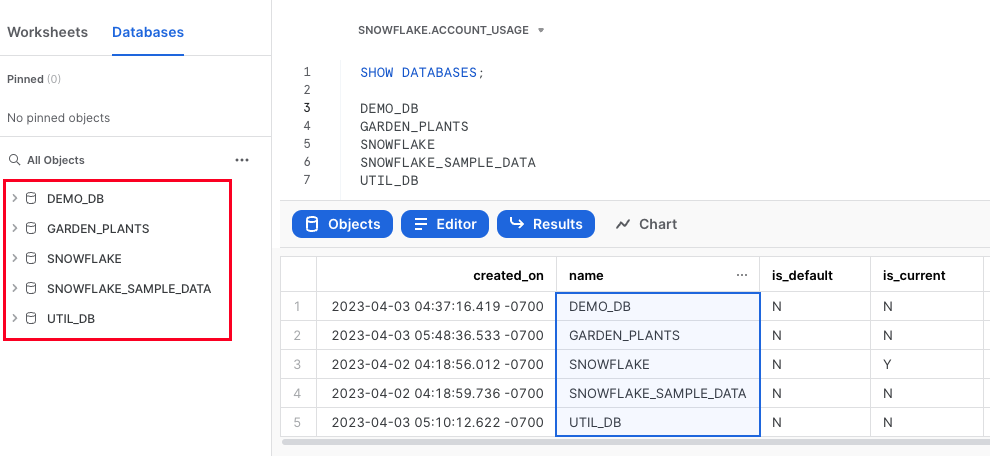
Task: Click editor line 3 DEMO_DB text
Action: pos(389,109)
